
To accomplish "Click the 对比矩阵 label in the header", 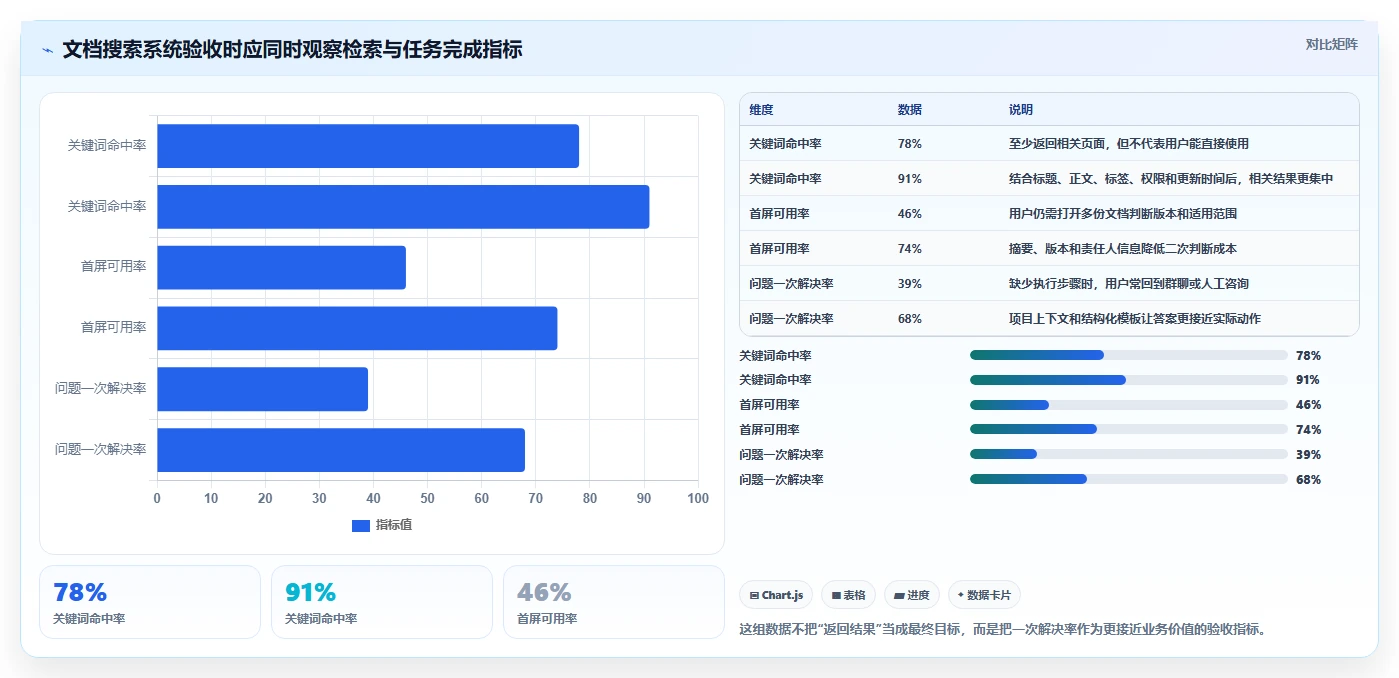I will coord(1331,44).
